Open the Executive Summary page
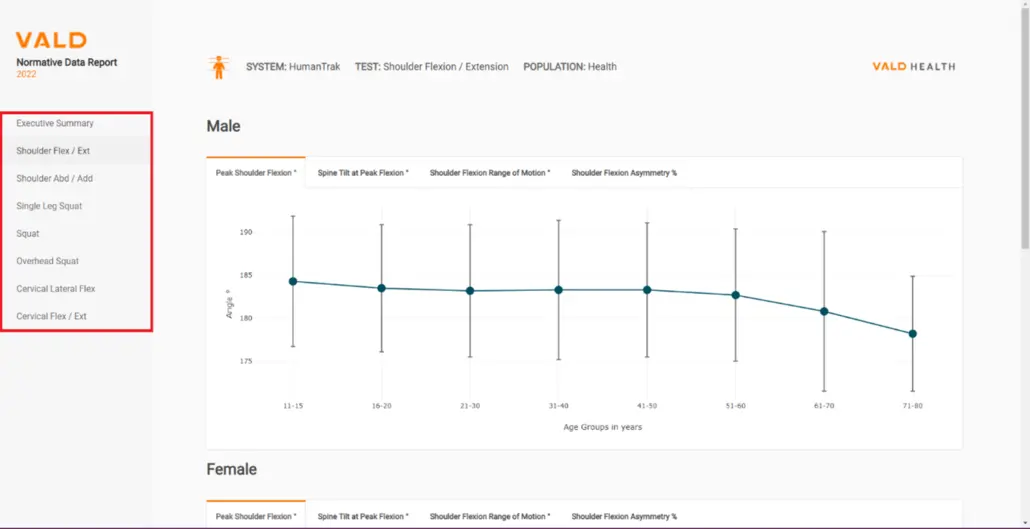The height and width of the screenshot is (529, 1030). [55, 123]
